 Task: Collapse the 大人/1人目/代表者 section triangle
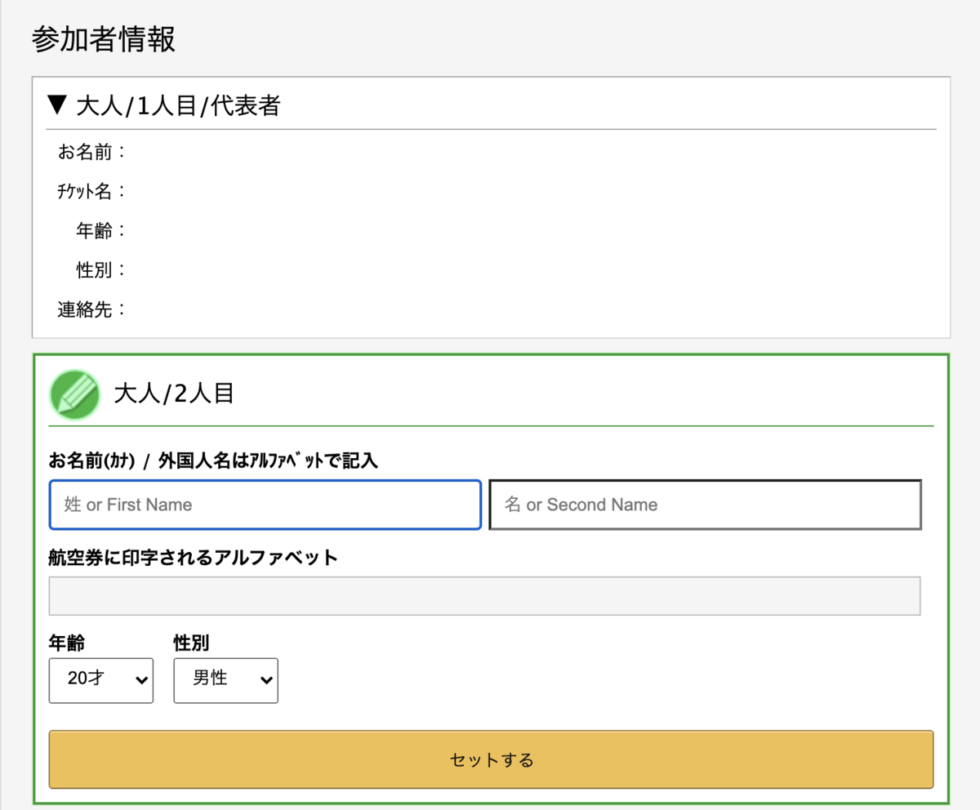point(58,105)
